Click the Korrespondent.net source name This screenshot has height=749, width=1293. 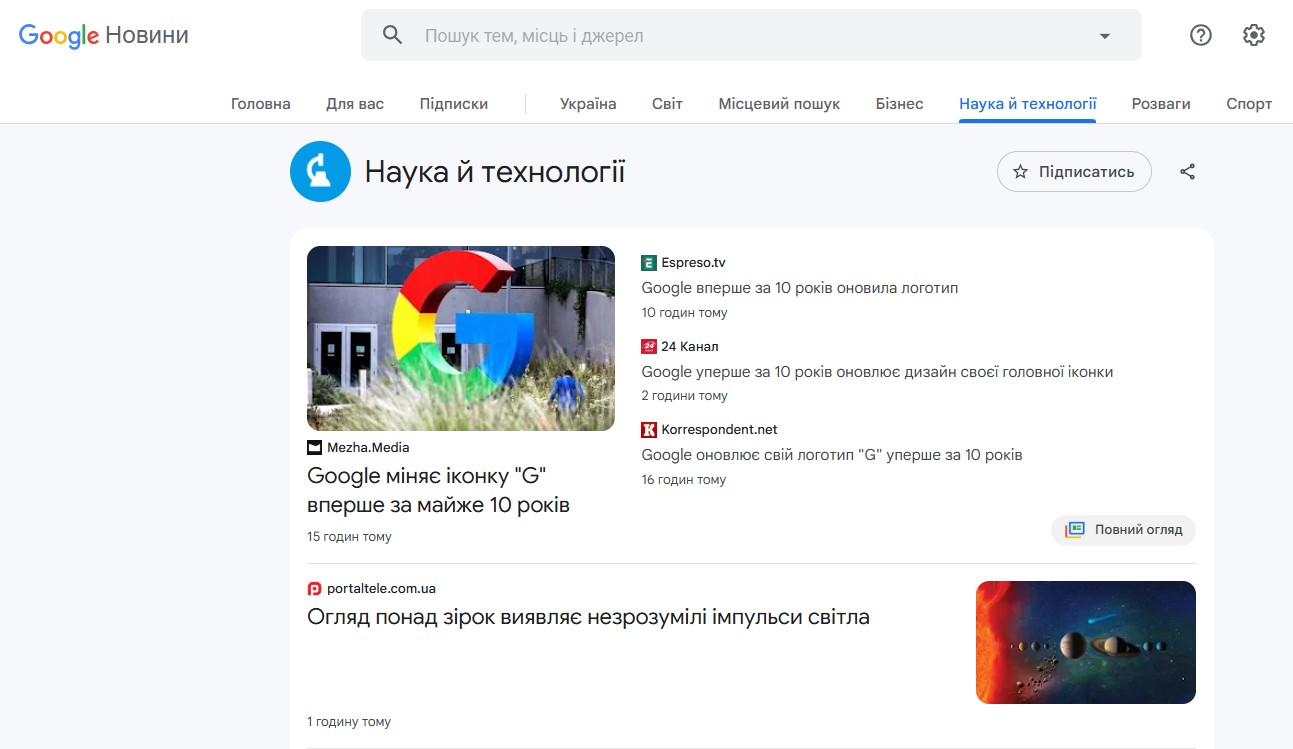pyautogui.click(x=719, y=430)
